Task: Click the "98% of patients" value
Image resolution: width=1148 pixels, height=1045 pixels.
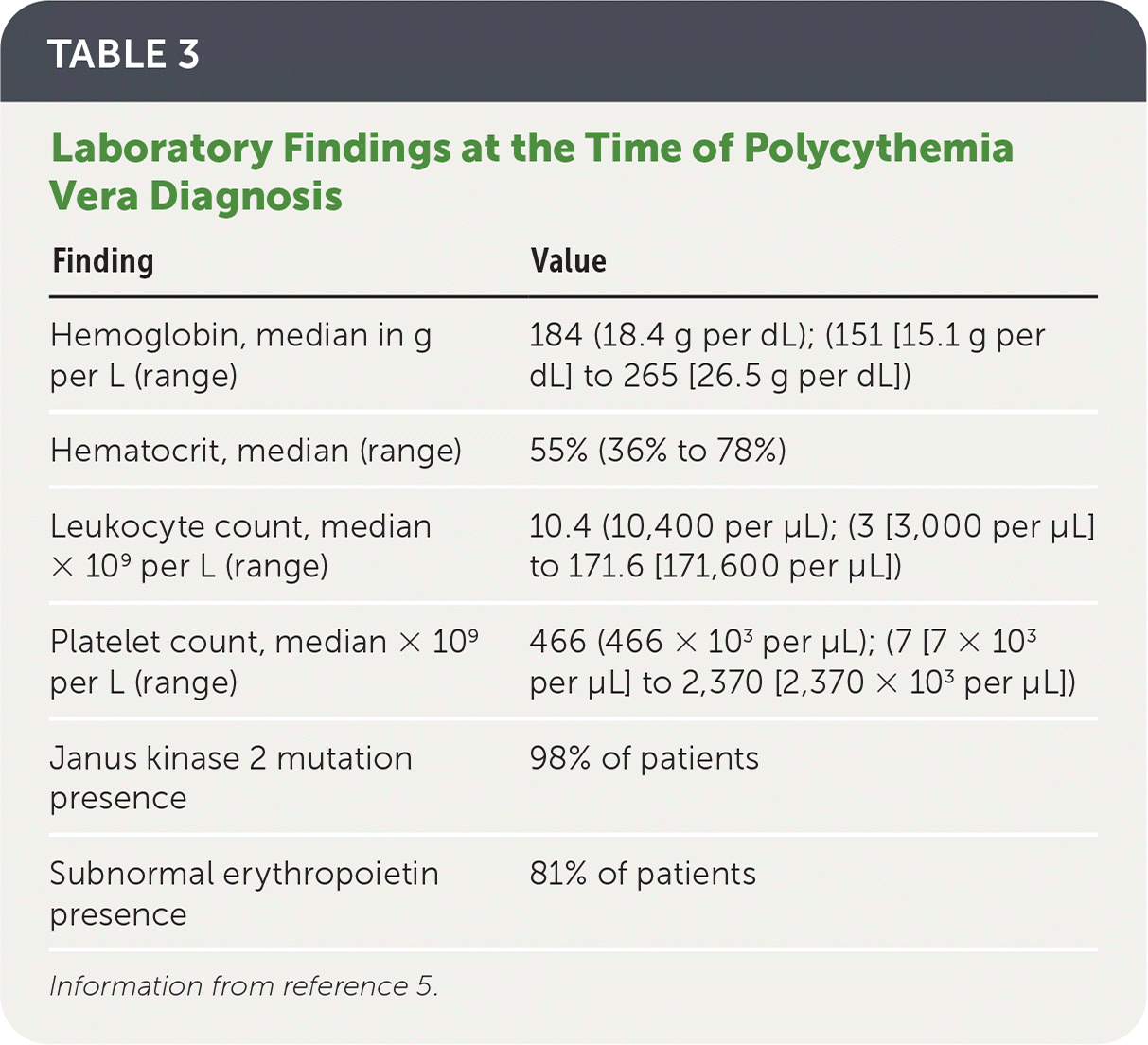Action: (645, 759)
